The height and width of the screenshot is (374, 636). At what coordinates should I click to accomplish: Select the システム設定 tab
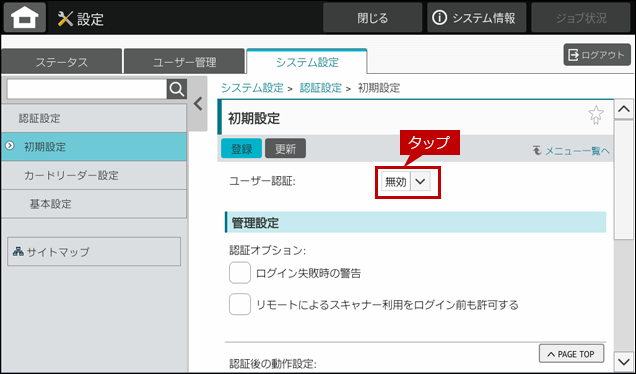coord(307,62)
